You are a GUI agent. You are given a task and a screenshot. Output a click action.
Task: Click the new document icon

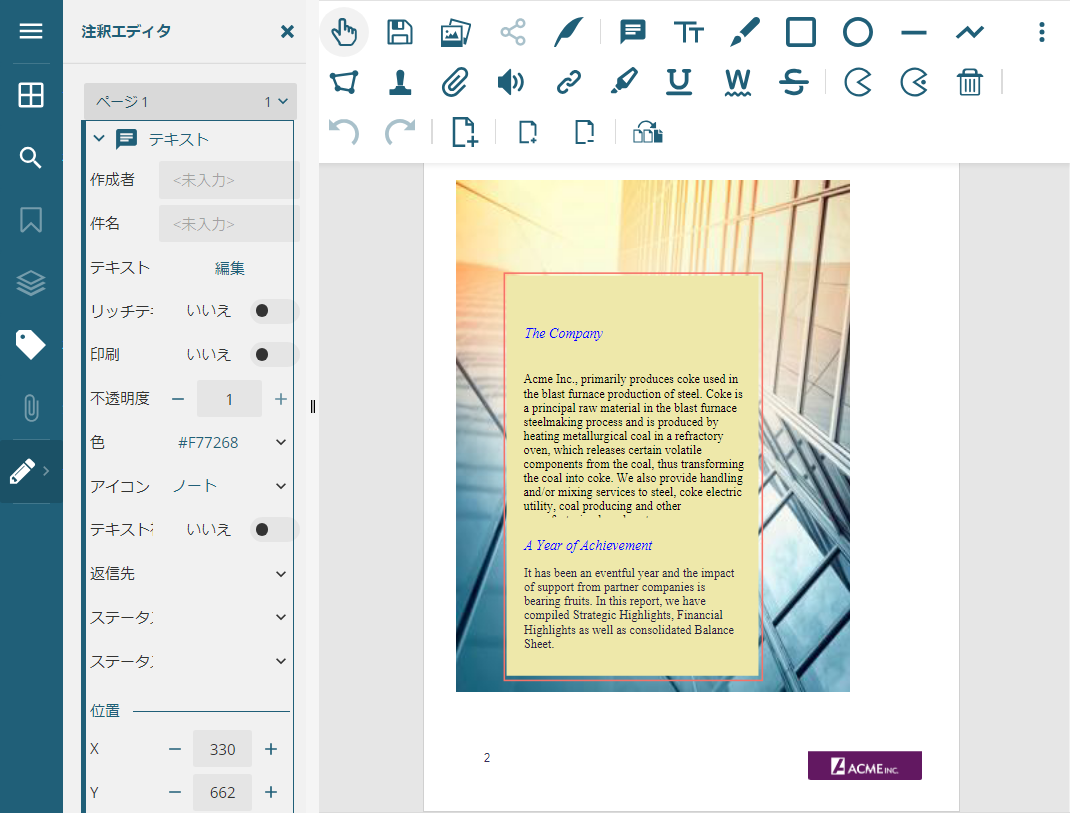pos(464,132)
